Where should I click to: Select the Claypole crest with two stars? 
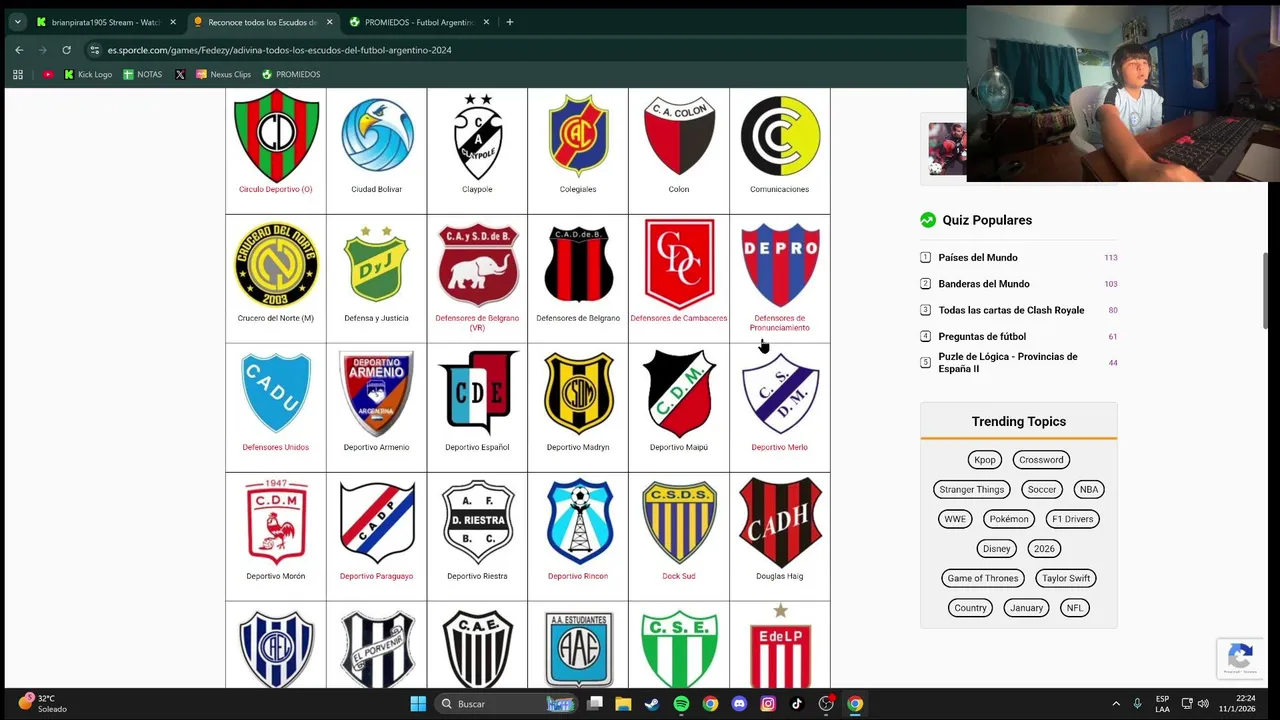click(x=478, y=137)
